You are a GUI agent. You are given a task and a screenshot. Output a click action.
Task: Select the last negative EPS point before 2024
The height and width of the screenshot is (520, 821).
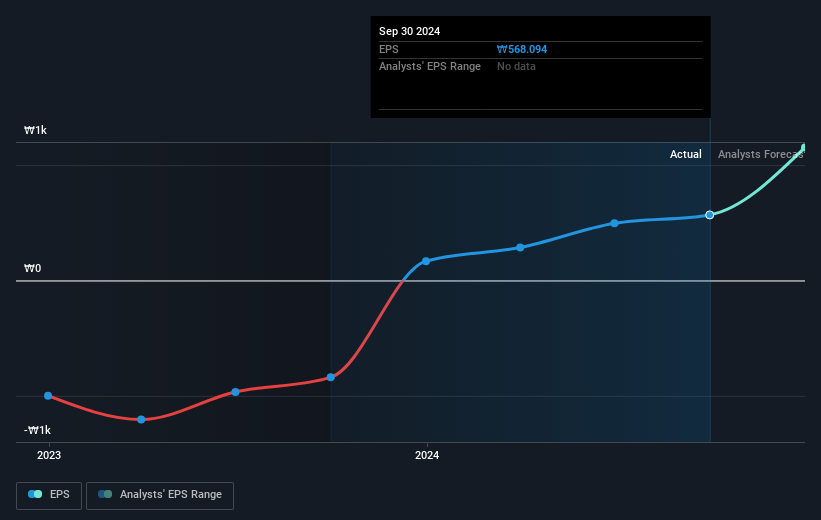click(330, 377)
